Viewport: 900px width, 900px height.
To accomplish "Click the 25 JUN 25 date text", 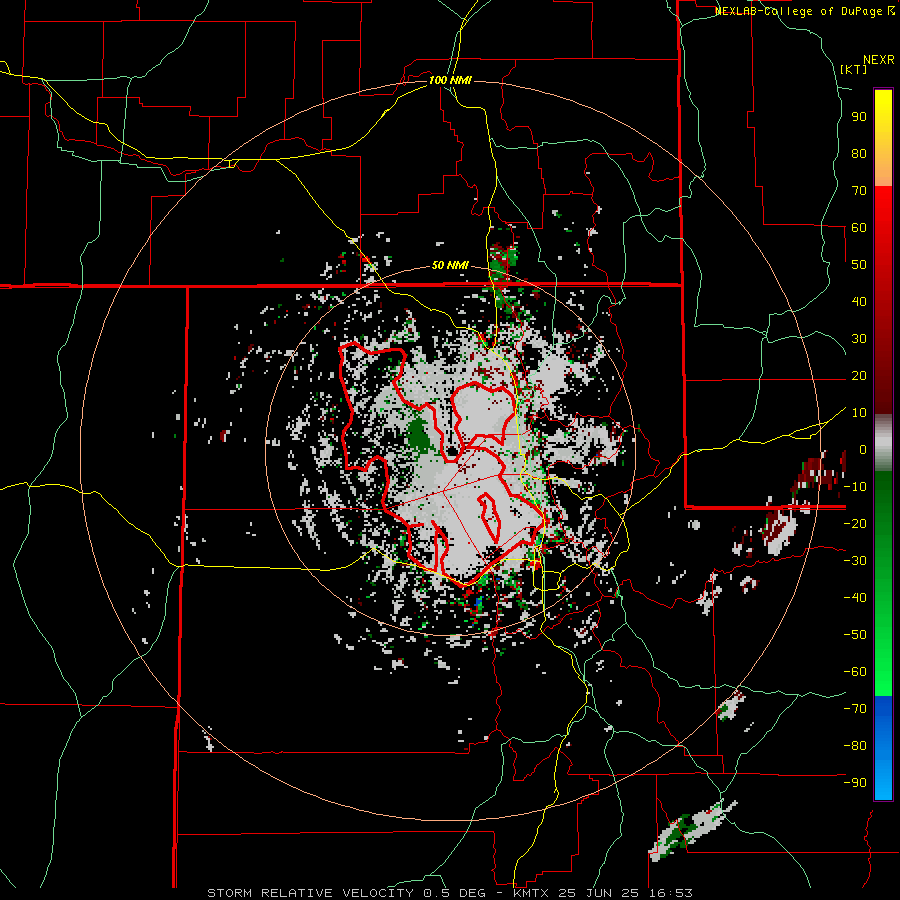I will pos(599,893).
